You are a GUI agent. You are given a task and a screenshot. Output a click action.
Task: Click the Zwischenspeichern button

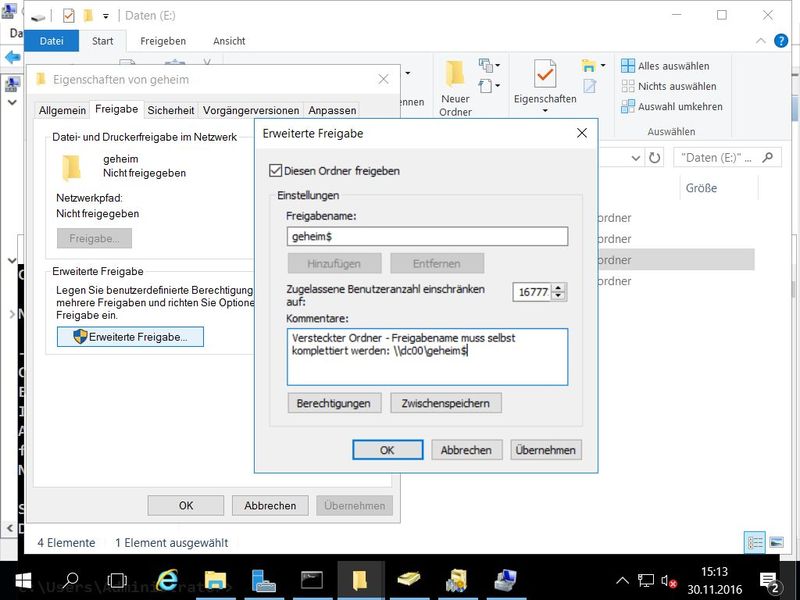[445, 403]
